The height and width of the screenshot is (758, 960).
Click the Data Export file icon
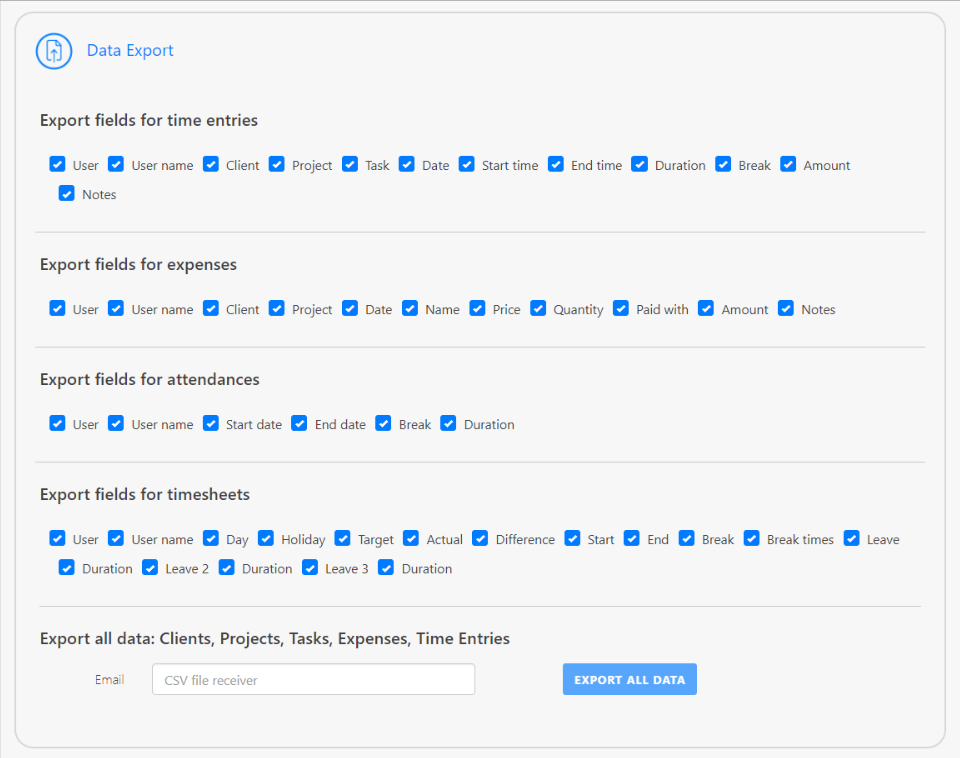pos(54,51)
